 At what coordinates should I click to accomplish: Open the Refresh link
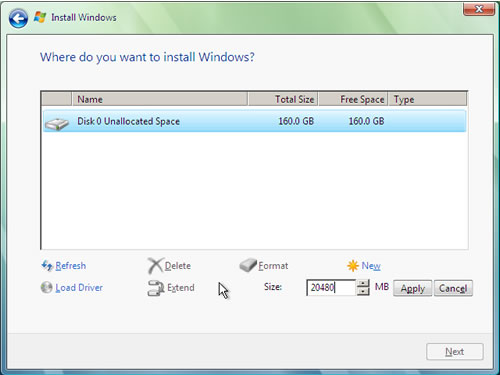pyautogui.click(x=71, y=266)
